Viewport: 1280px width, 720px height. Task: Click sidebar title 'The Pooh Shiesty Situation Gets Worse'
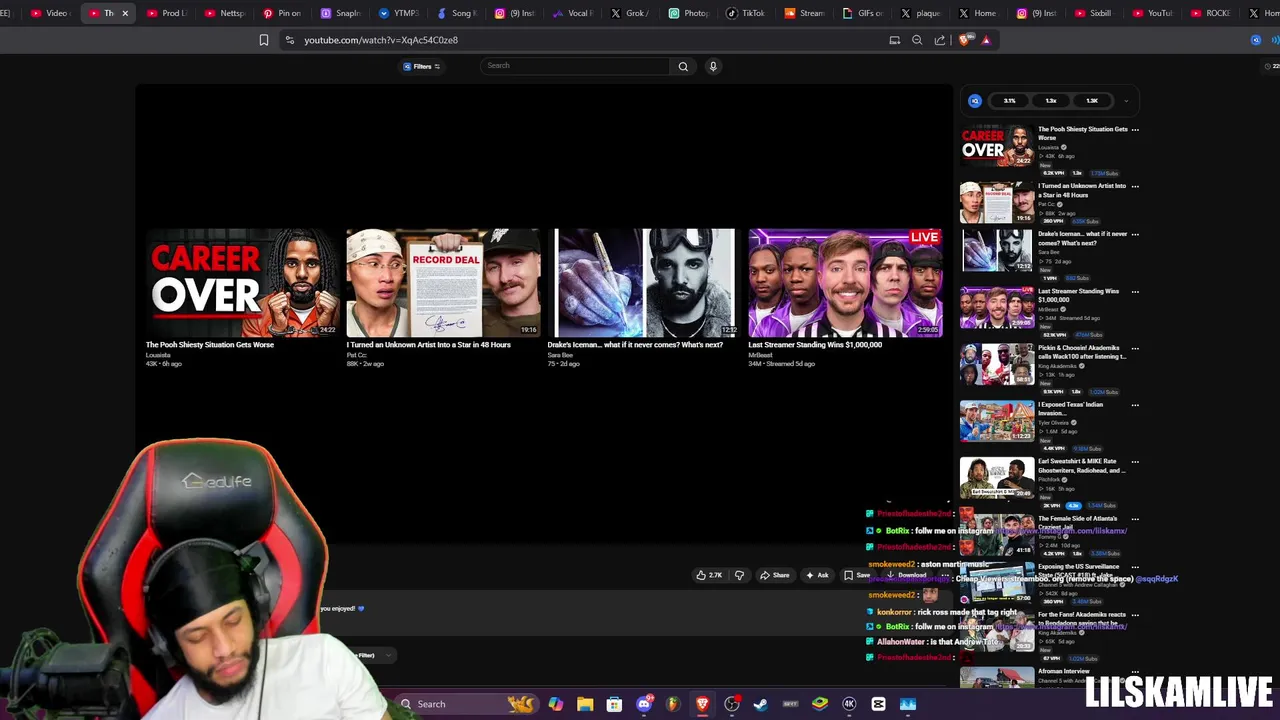[x=1082, y=133]
